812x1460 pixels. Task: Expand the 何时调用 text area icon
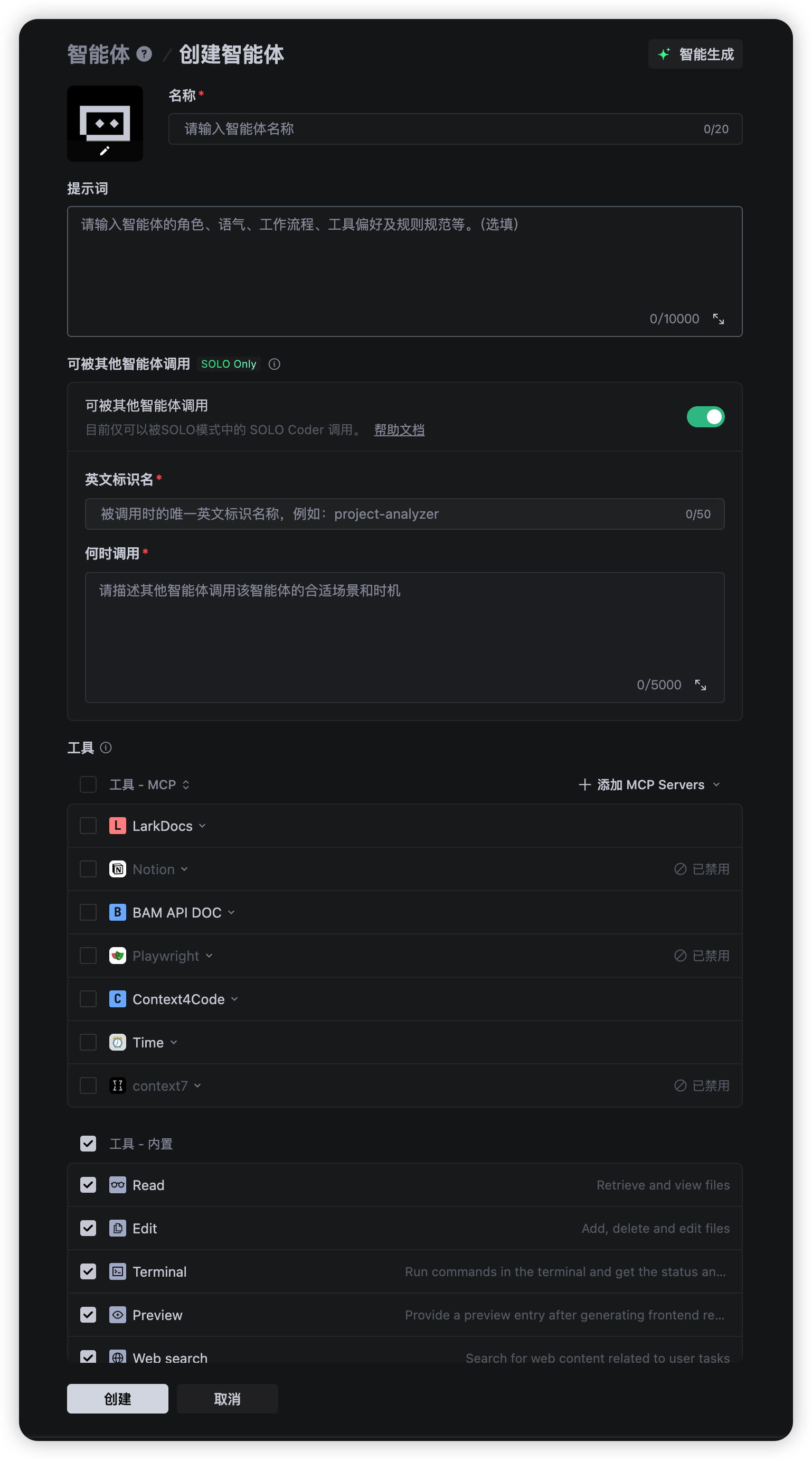click(701, 685)
